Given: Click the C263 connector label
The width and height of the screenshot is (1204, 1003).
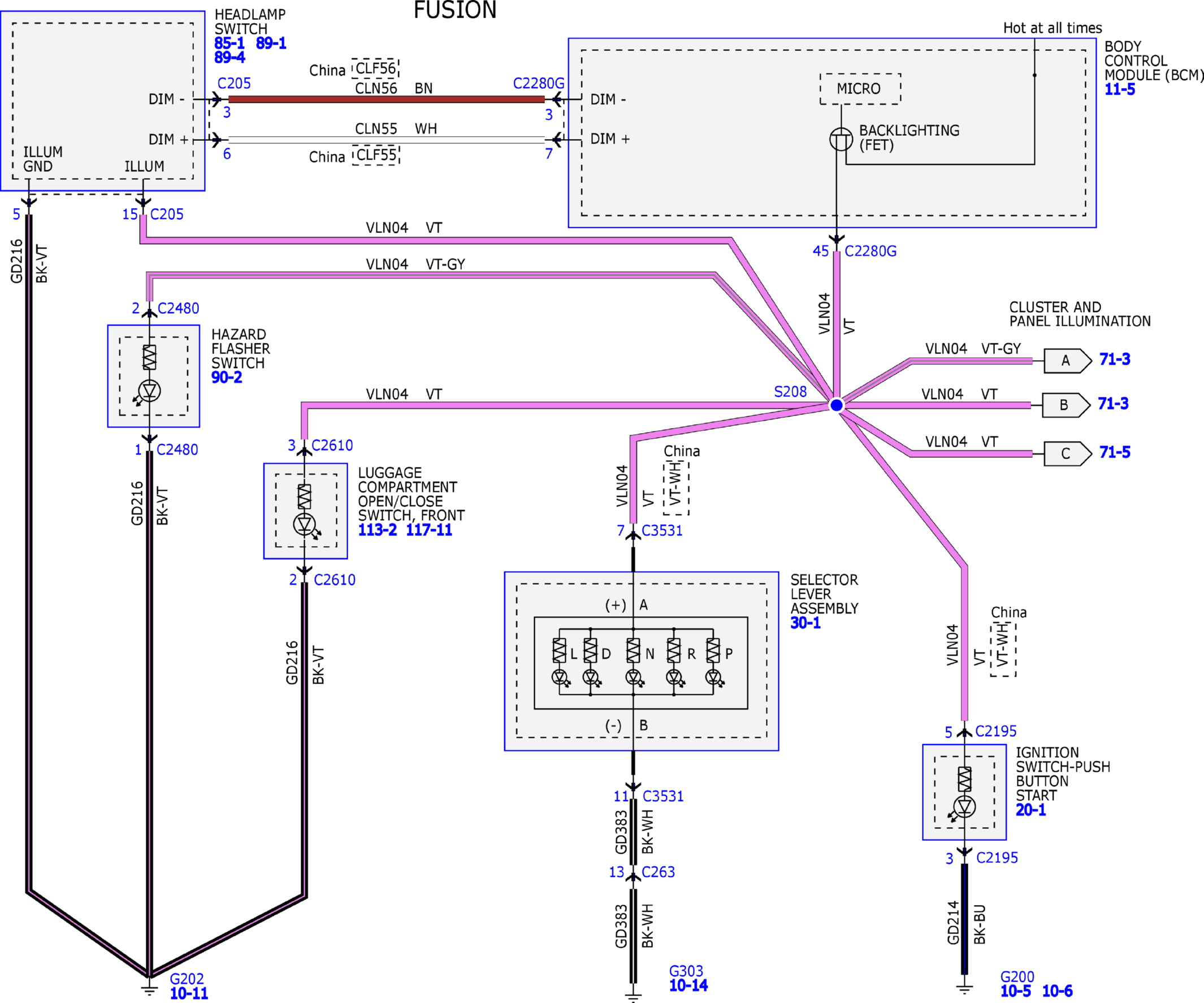Looking at the screenshot, I should pyautogui.click(x=658, y=872).
